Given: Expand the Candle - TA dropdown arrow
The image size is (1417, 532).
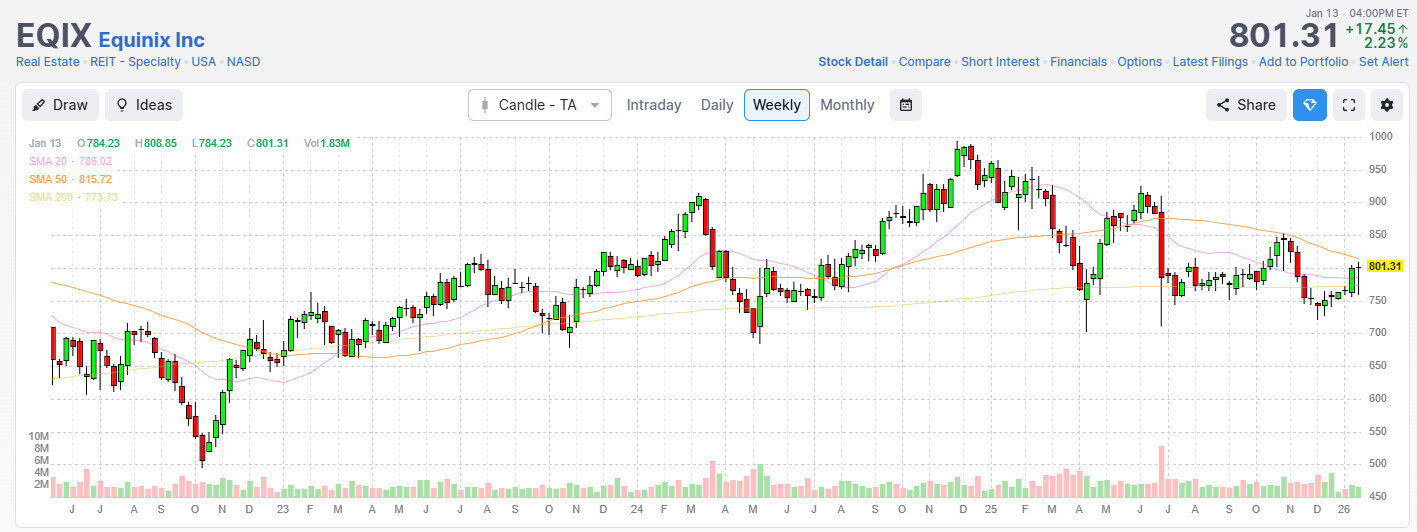Looking at the screenshot, I should pos(595,105).
